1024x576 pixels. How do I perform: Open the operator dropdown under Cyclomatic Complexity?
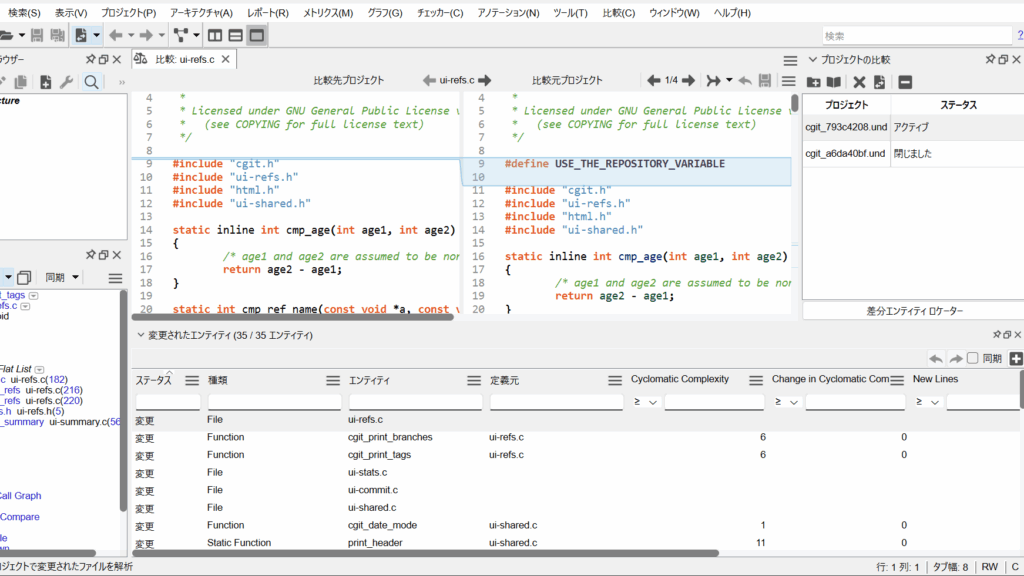tap(645, 402)
